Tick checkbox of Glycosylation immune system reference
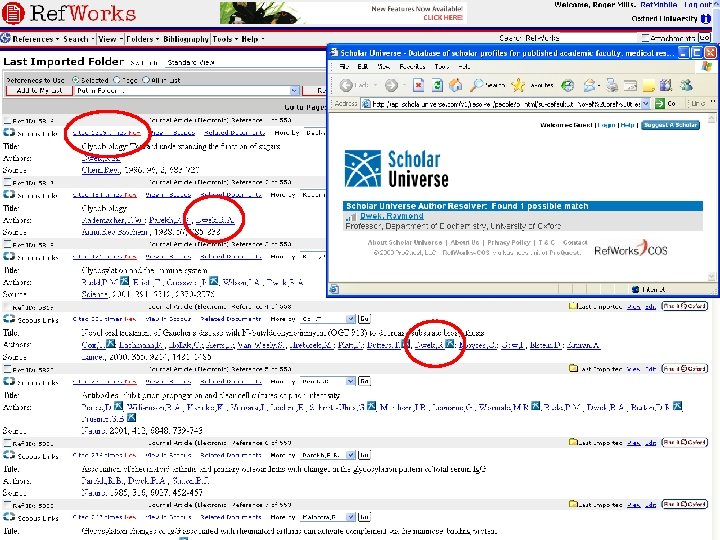This screenshot has width=720, height=540. (x=7, y=245)
